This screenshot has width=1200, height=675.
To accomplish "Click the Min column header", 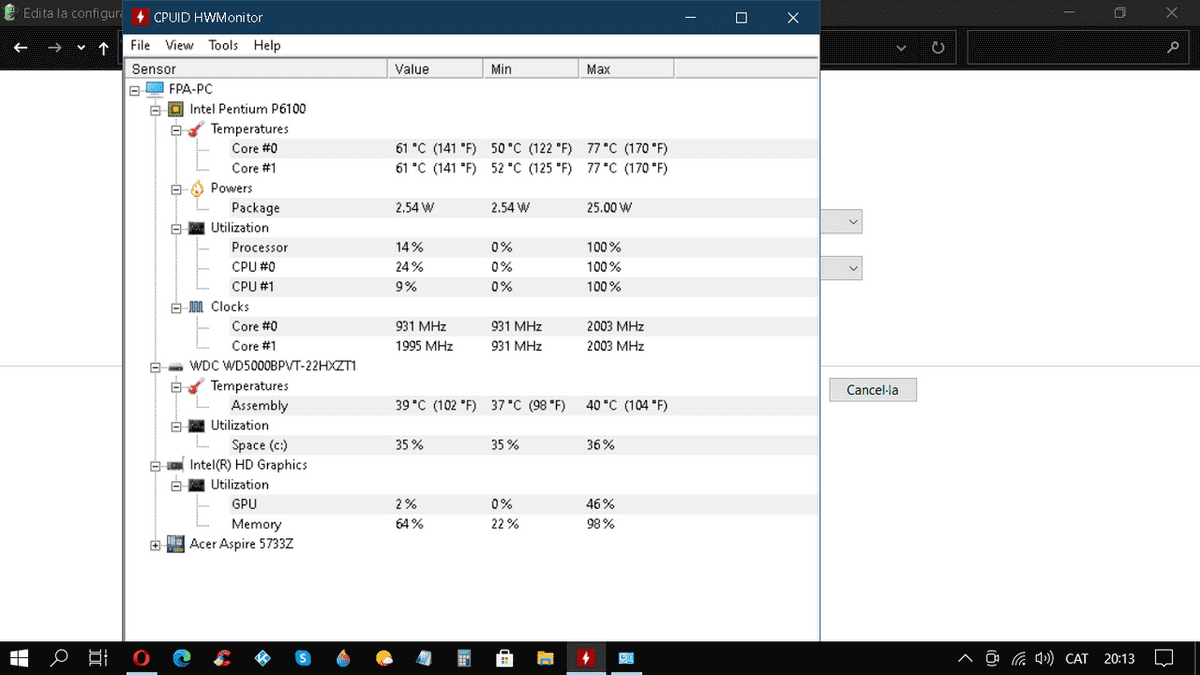I will [x=531, y=69].
